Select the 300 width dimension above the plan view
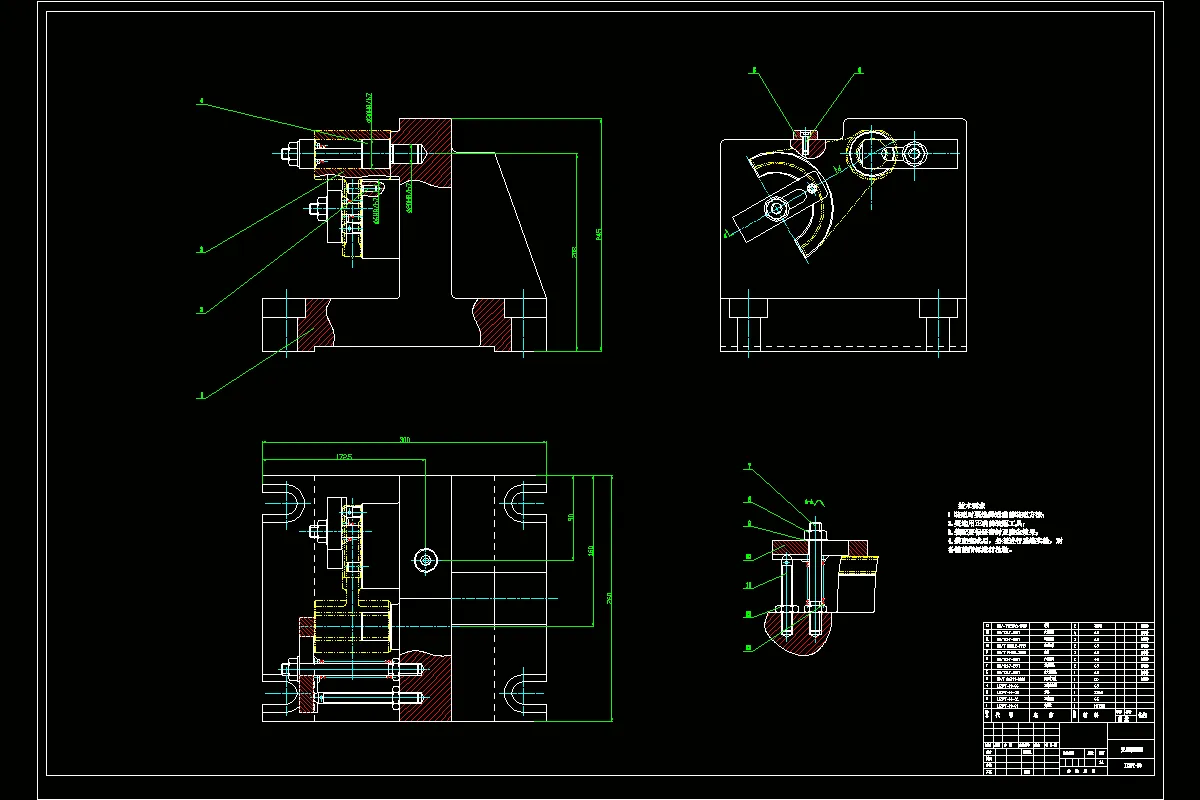Image resolution: width=1200 pixels, height=800 pixels. point(405,439)
